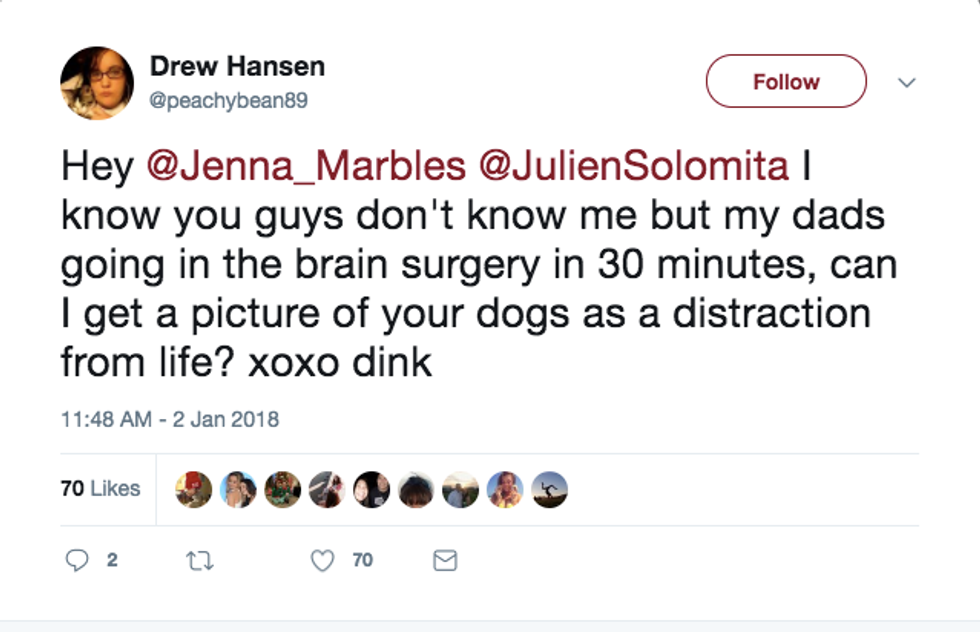Like the tweet with the heart icon
This screenshot has height=632, width=980.
click(322, 561)
